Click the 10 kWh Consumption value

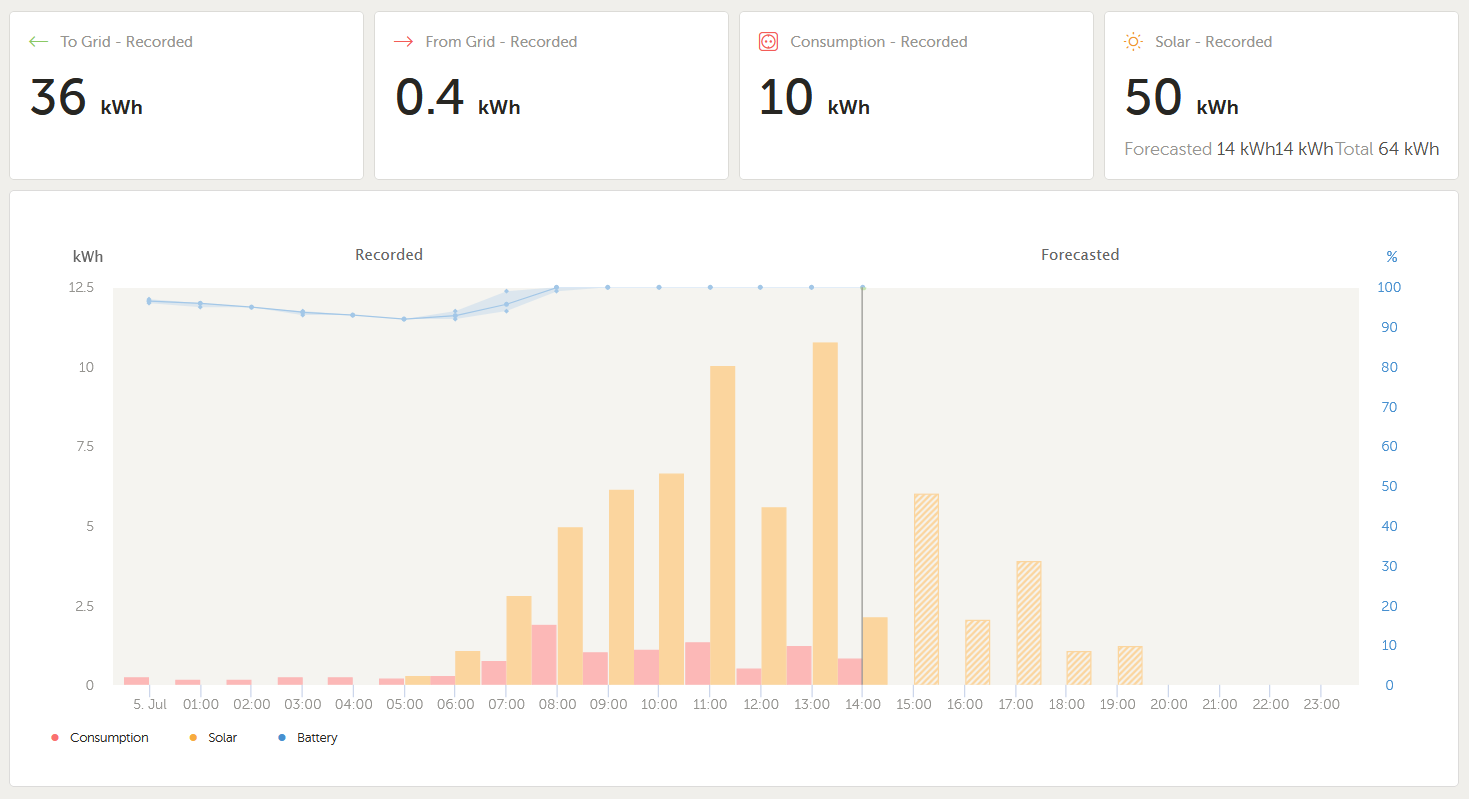point(814,98)
